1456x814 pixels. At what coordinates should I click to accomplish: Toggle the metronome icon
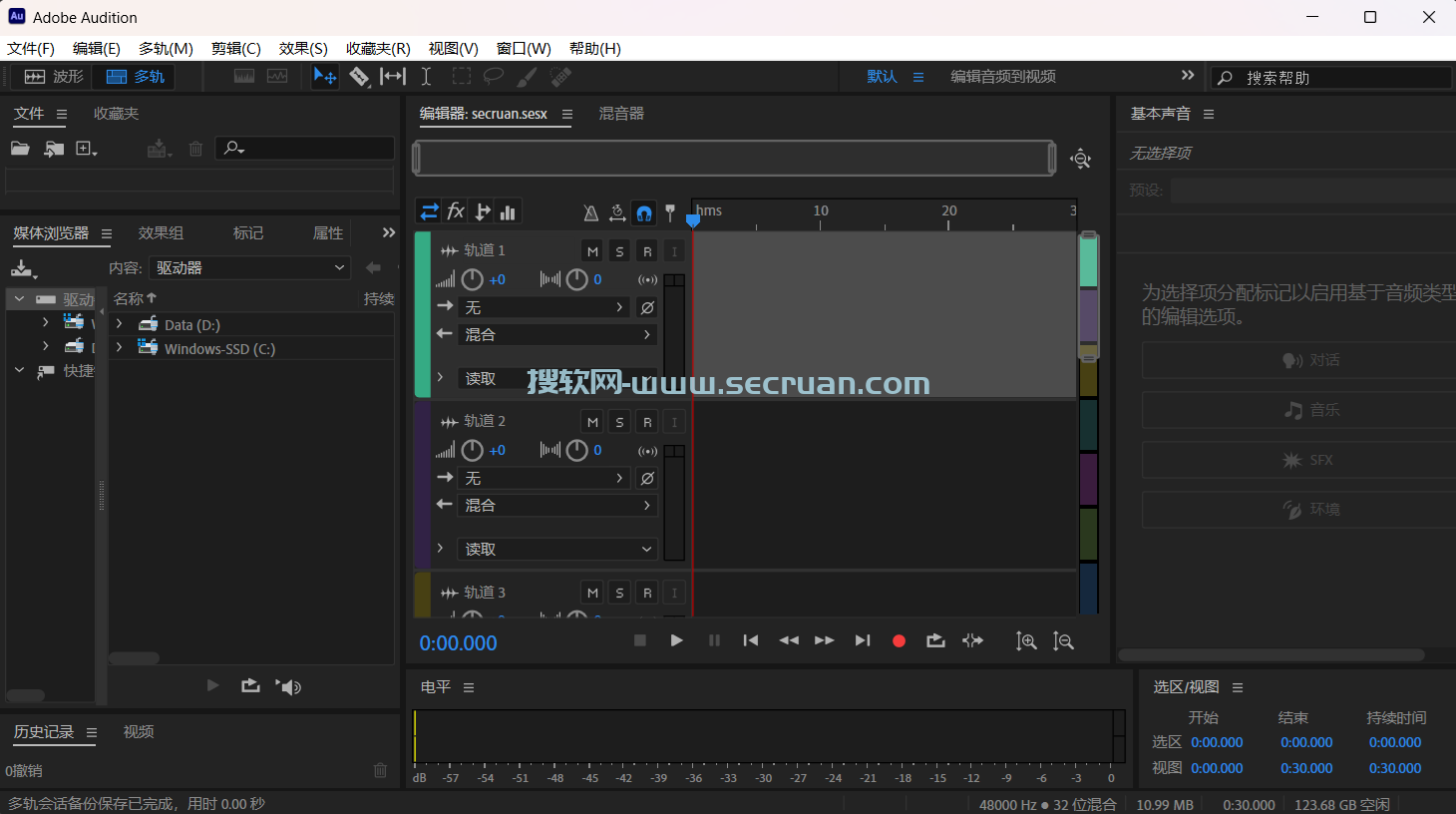[590, 212]
